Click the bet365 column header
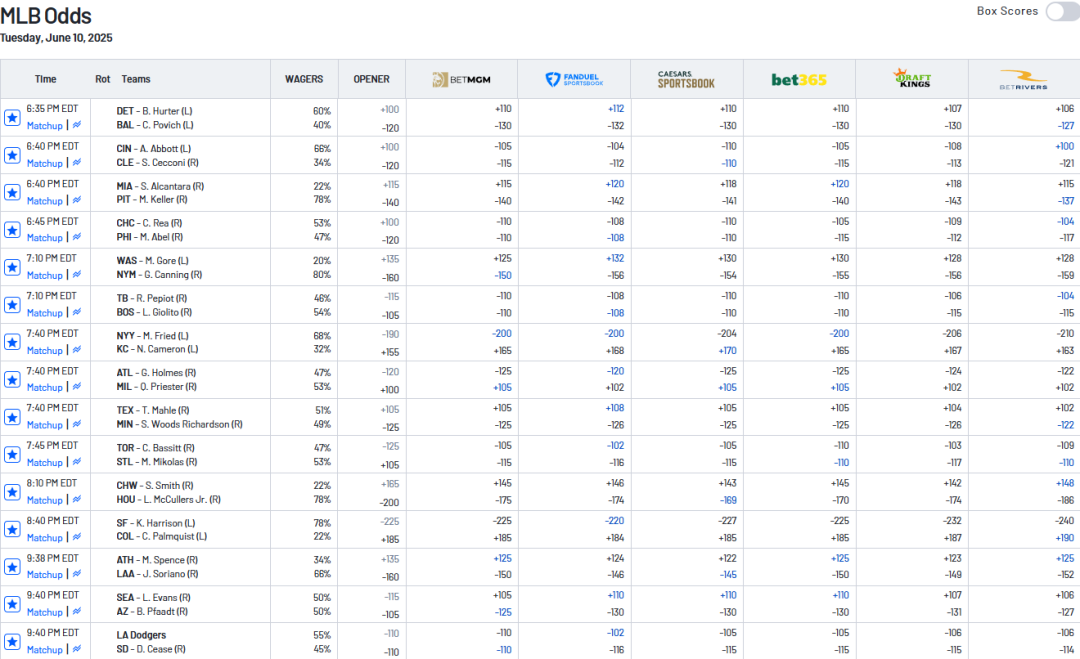1080x659 pixels. pyautogui.click(x=799, y=80)
